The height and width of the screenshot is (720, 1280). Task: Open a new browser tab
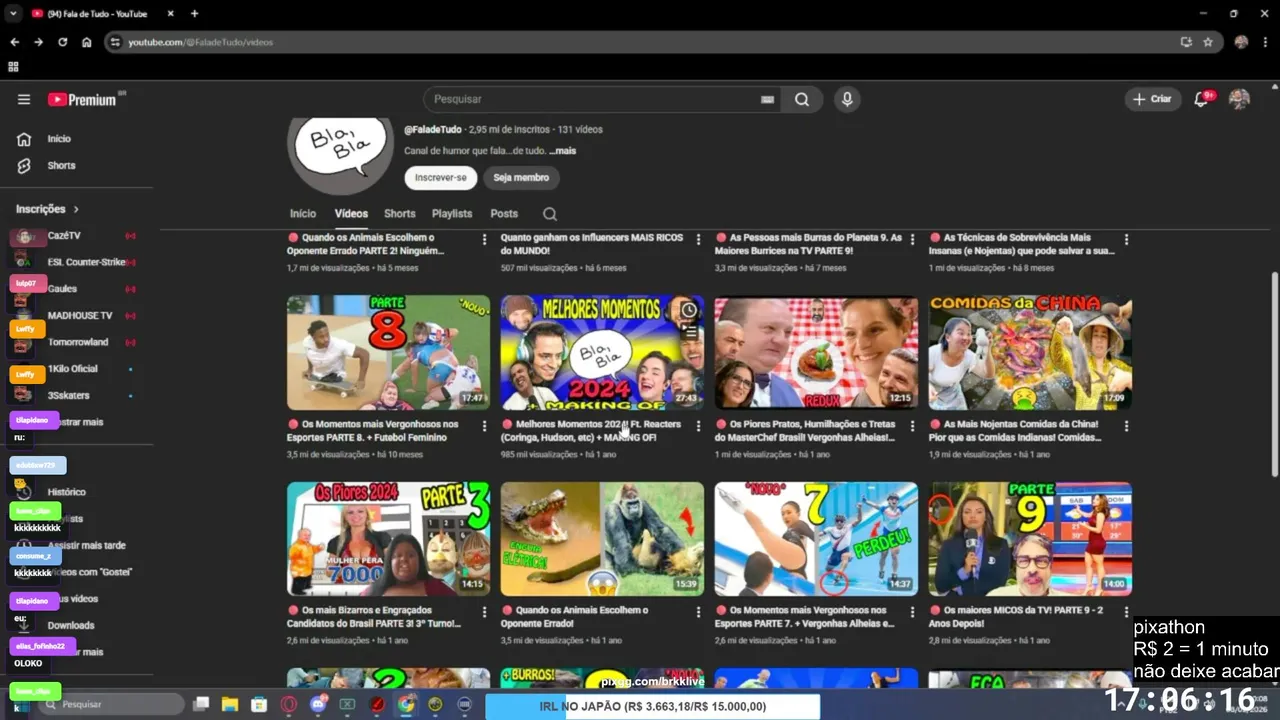tap(194, 13)
